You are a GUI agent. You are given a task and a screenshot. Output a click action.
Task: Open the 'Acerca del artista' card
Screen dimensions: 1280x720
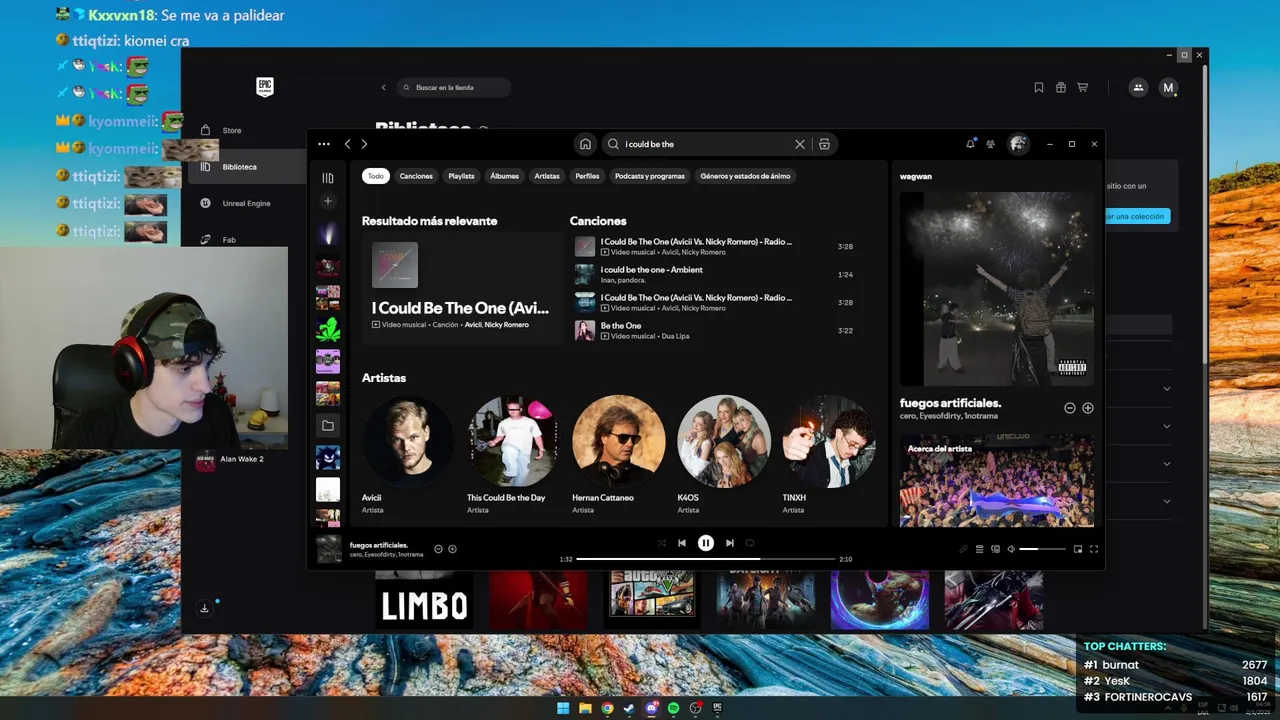click(997, 480)
